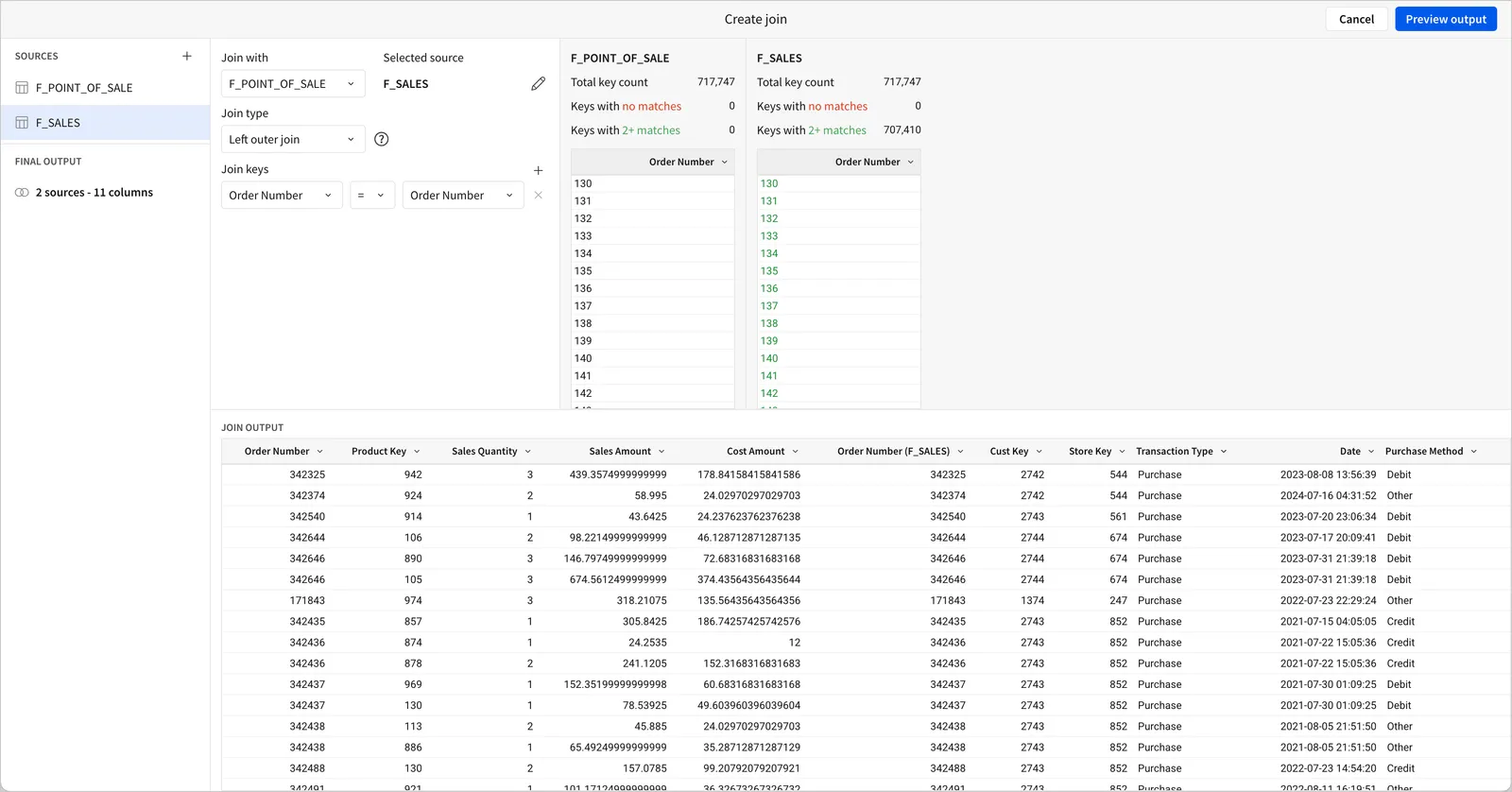1512x792 pixels.
Task: Add another join key with plus icon
Action: point(539,170)
